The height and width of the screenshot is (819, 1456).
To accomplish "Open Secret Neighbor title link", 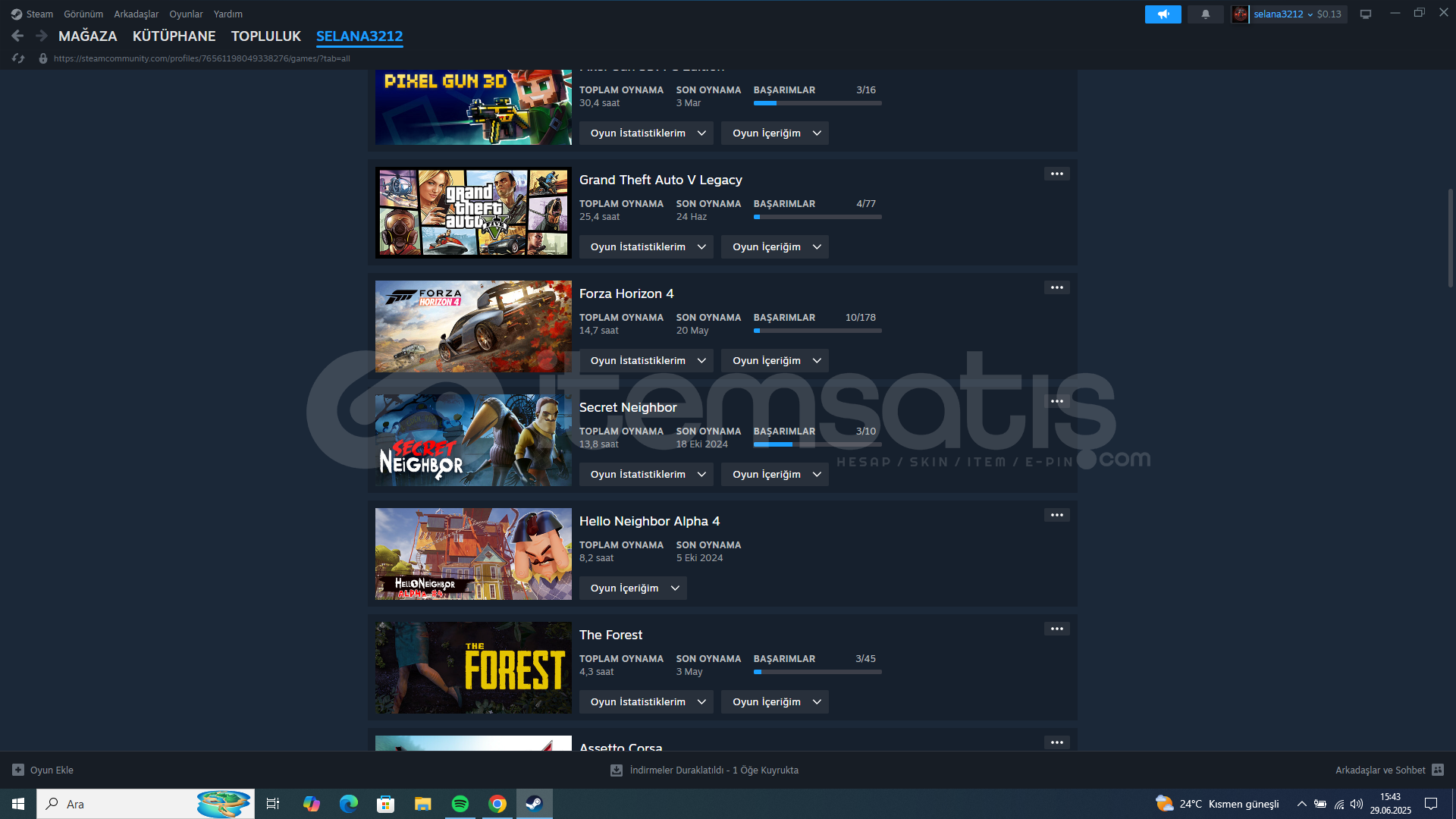I will (628, 407).
